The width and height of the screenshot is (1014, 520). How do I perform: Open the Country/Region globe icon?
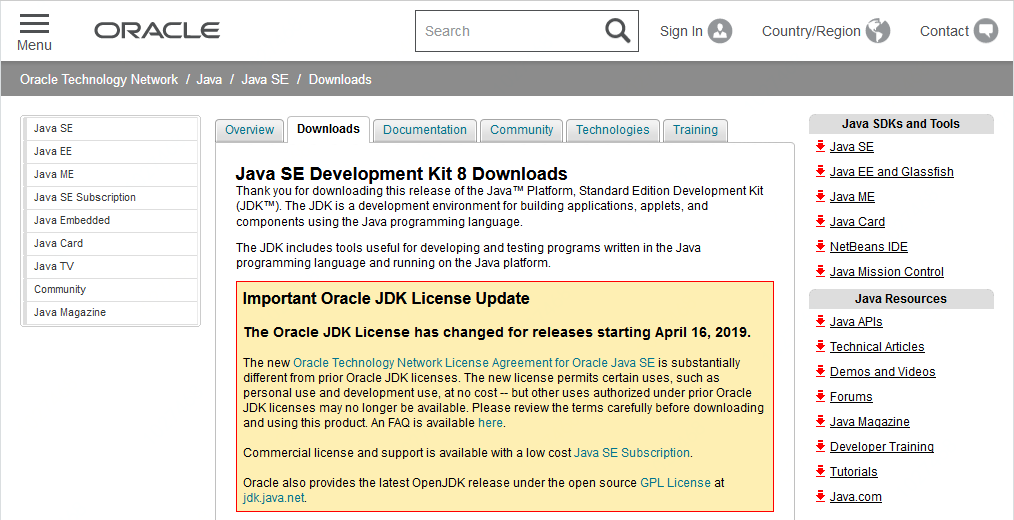(878, 31)
